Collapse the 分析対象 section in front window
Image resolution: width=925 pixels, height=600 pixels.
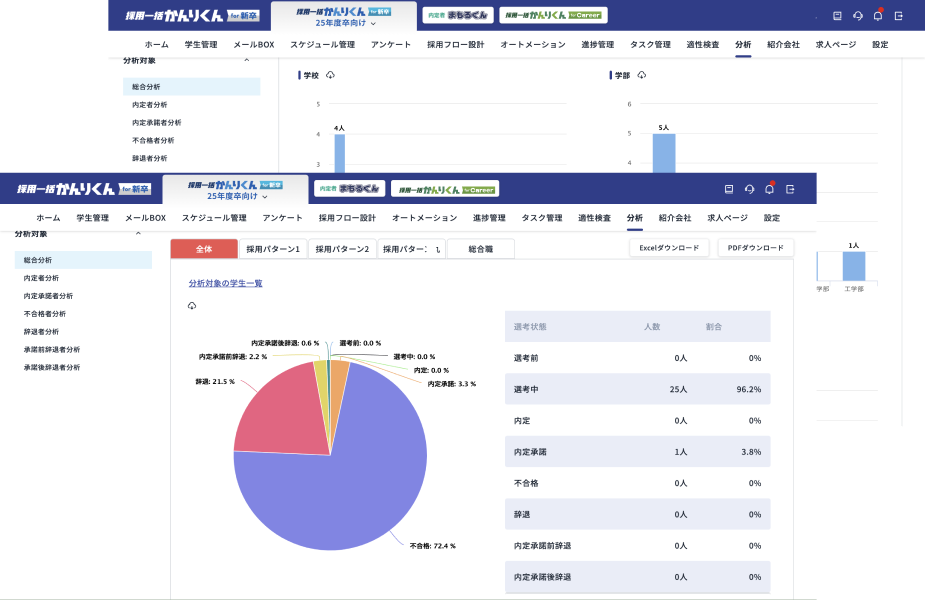[138, 234]
